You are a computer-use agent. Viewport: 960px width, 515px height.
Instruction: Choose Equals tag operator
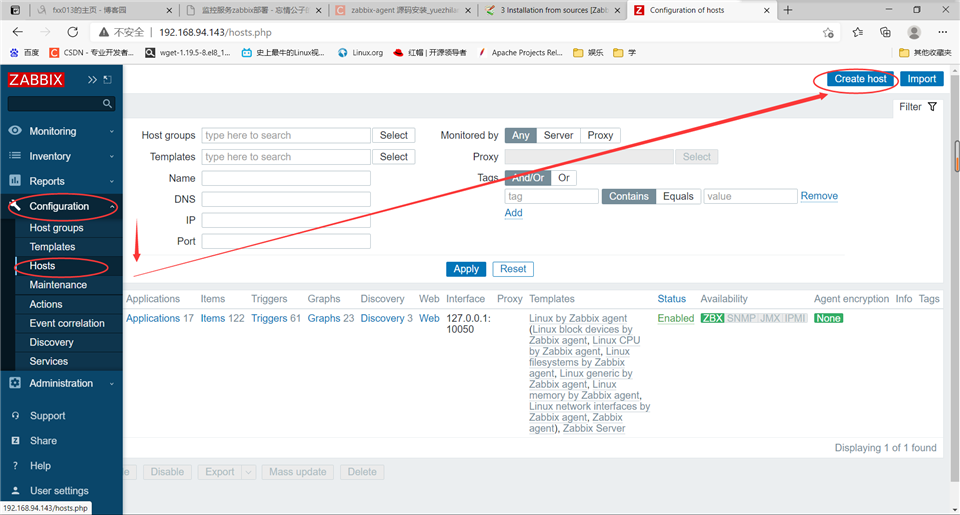pos(678,196)
